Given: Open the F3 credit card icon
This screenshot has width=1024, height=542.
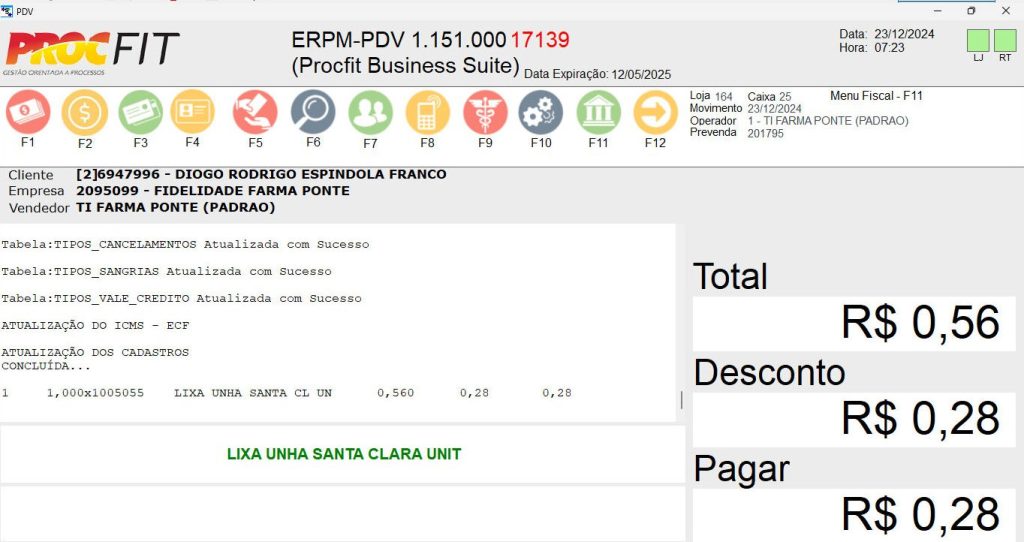Looking at the screenshot, I should point(140,112).
